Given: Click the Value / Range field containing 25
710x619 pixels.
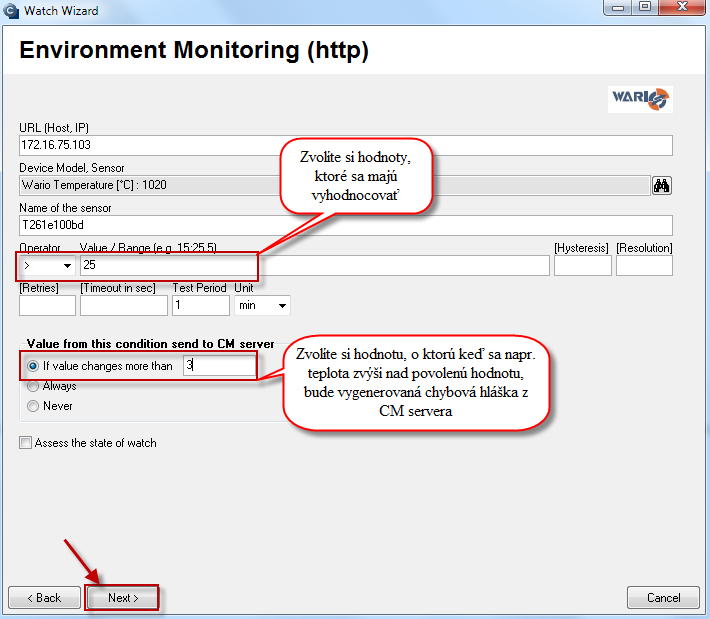Looking at the screenshot, I should tap(315, 266).
